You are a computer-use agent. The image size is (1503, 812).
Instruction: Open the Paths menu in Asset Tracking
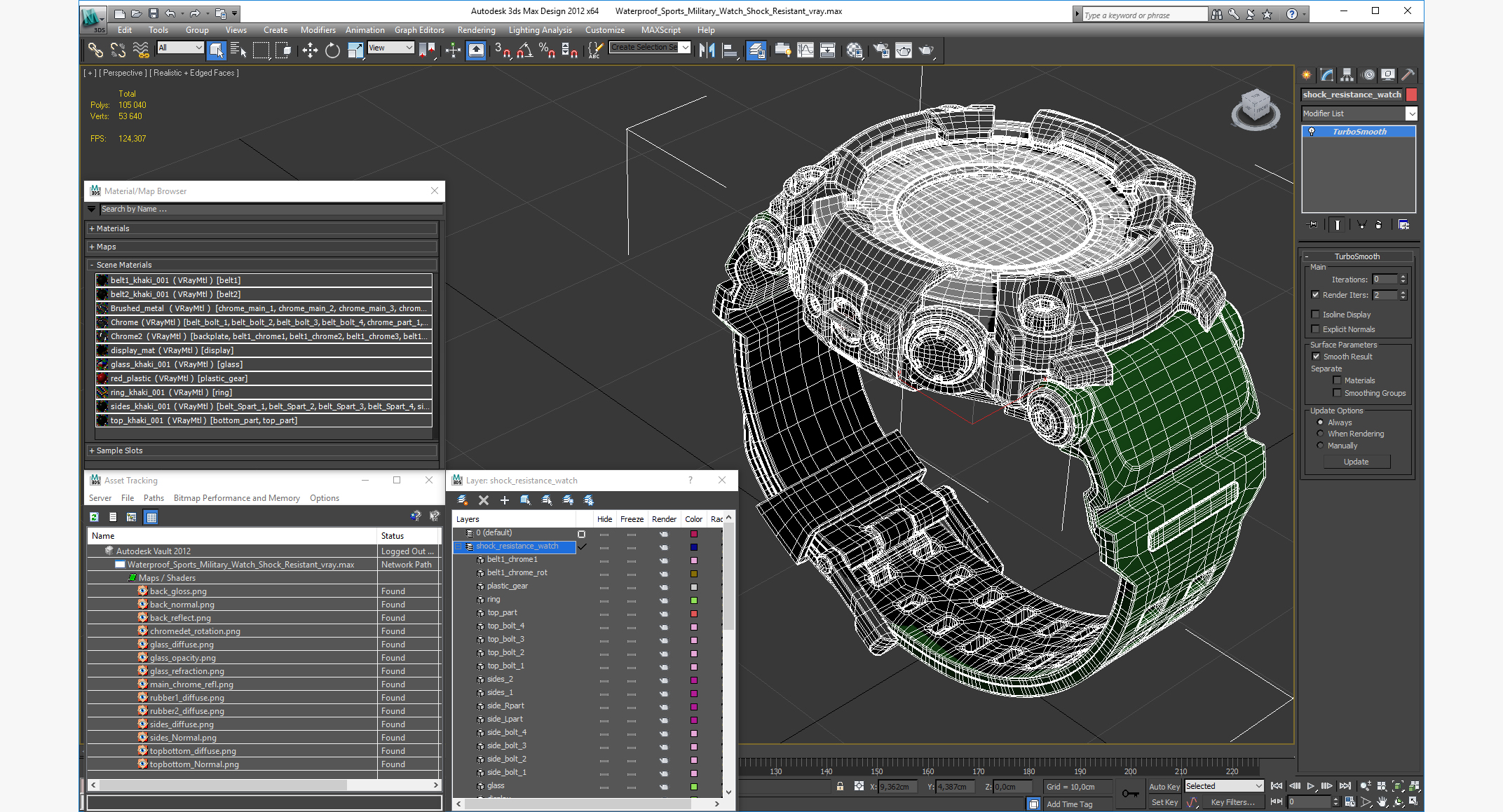pyautogui.click(x=154, y=497)
